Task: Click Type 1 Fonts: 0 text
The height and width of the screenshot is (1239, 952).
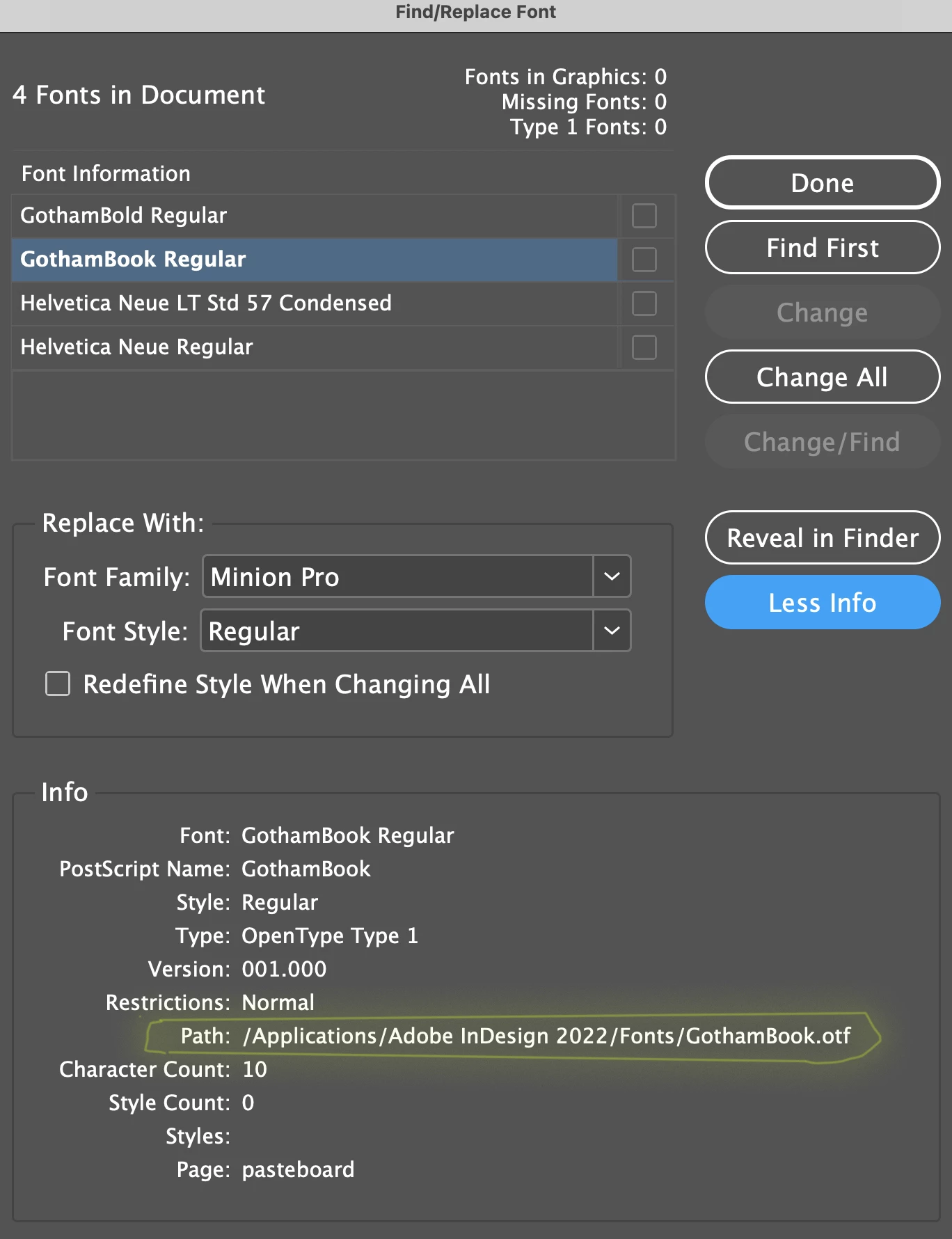Action: point(589,127)
